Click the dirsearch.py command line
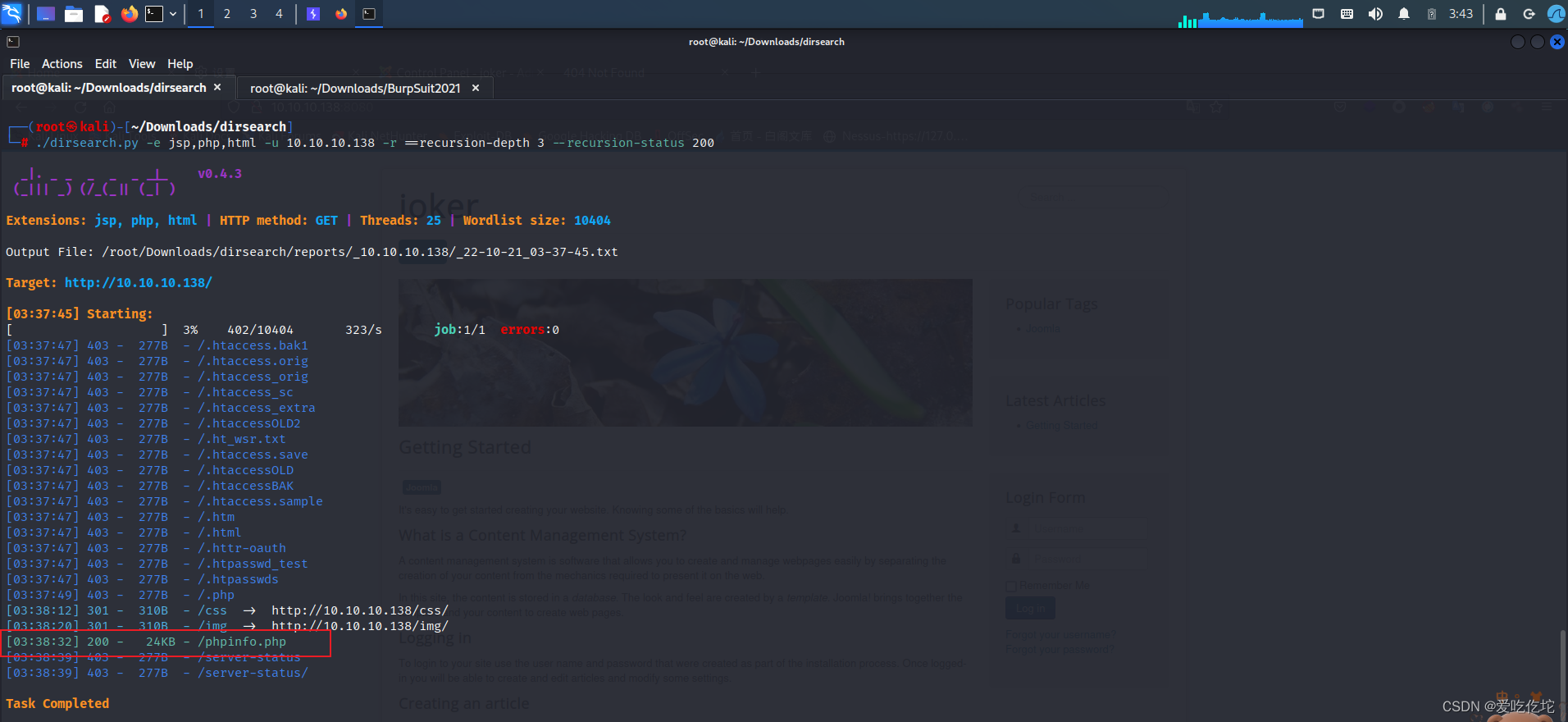 [x=375, y=144]
